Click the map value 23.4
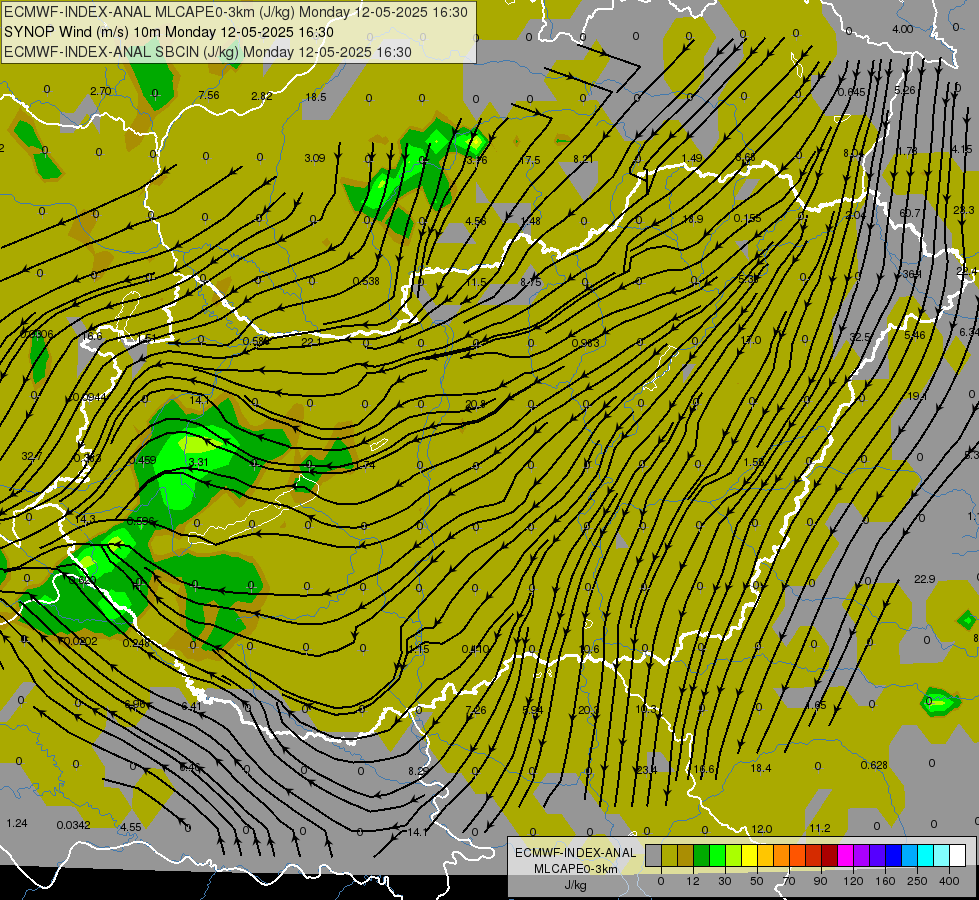 pos(646,769)
